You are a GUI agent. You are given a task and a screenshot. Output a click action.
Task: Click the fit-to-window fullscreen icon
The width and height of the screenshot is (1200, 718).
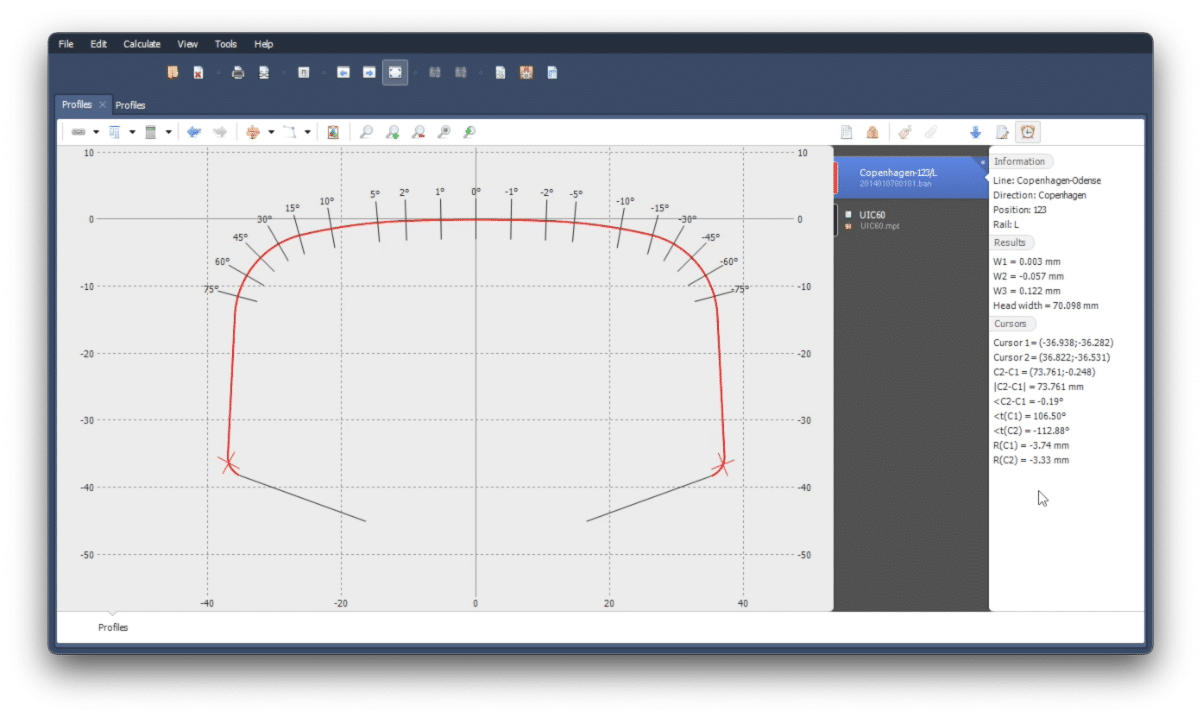point(395,73)
